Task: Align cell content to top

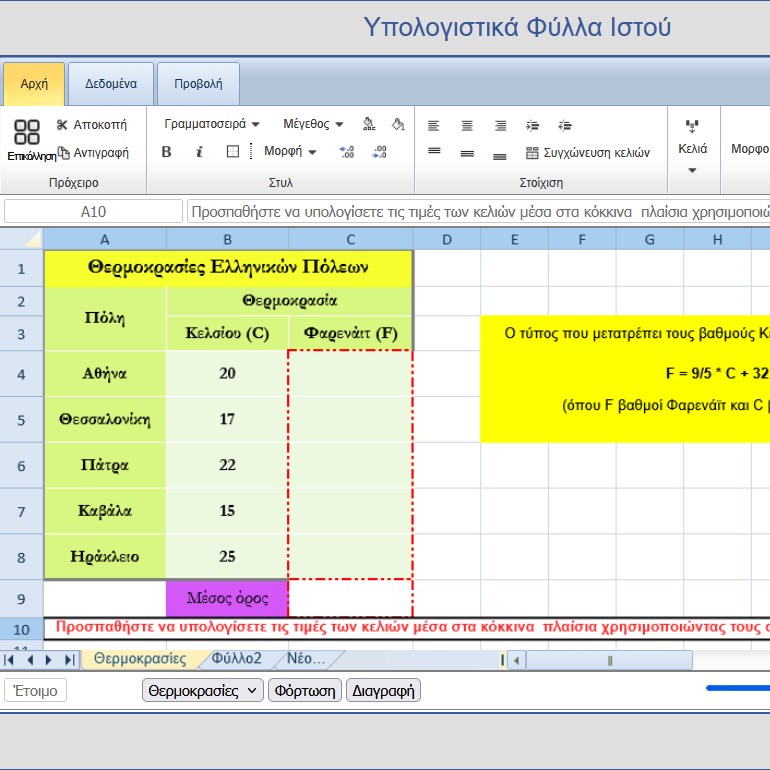Action: 434,151
